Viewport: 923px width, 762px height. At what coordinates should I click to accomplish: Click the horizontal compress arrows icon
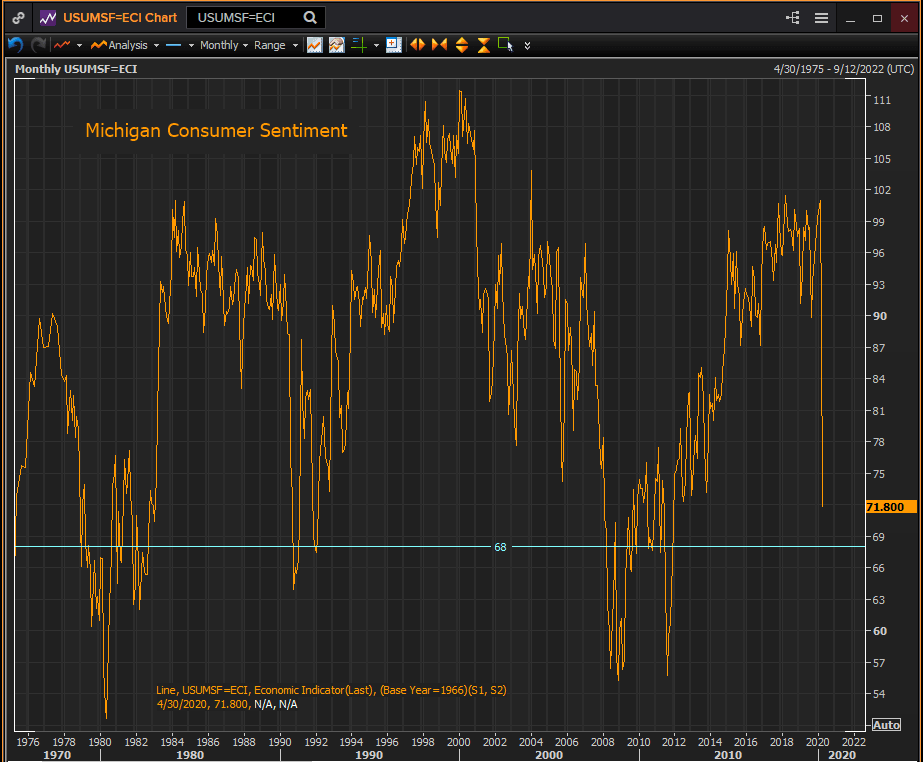point(439,45)
